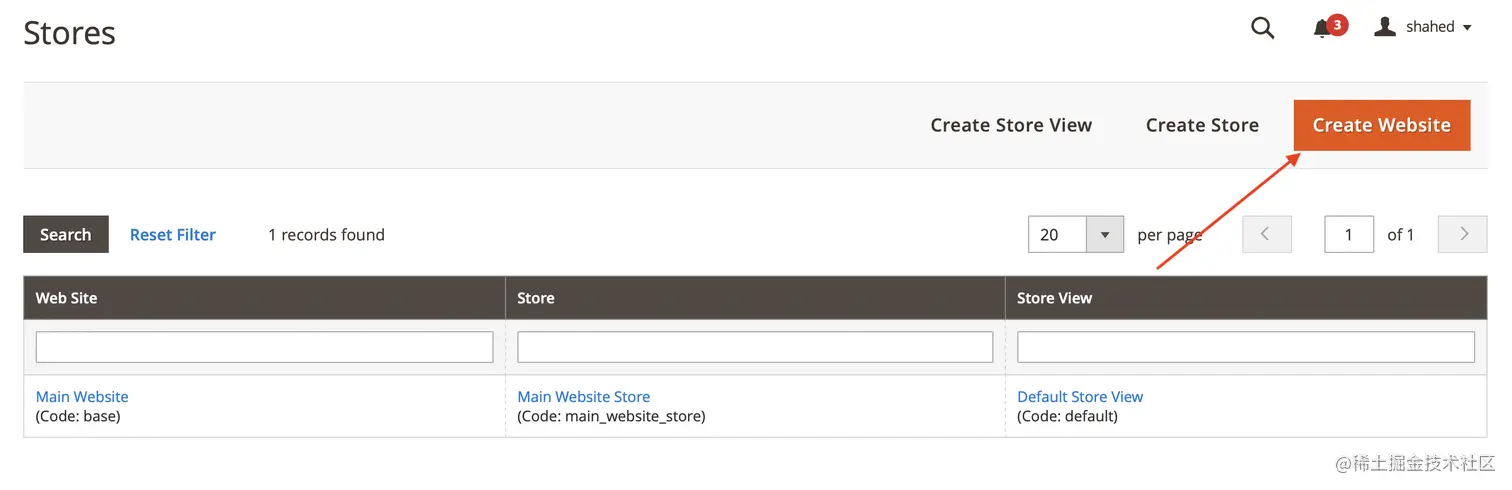Viewport: 1512px width, 490px height.
Task: Click the Store column header
Action: pos(755,298)
